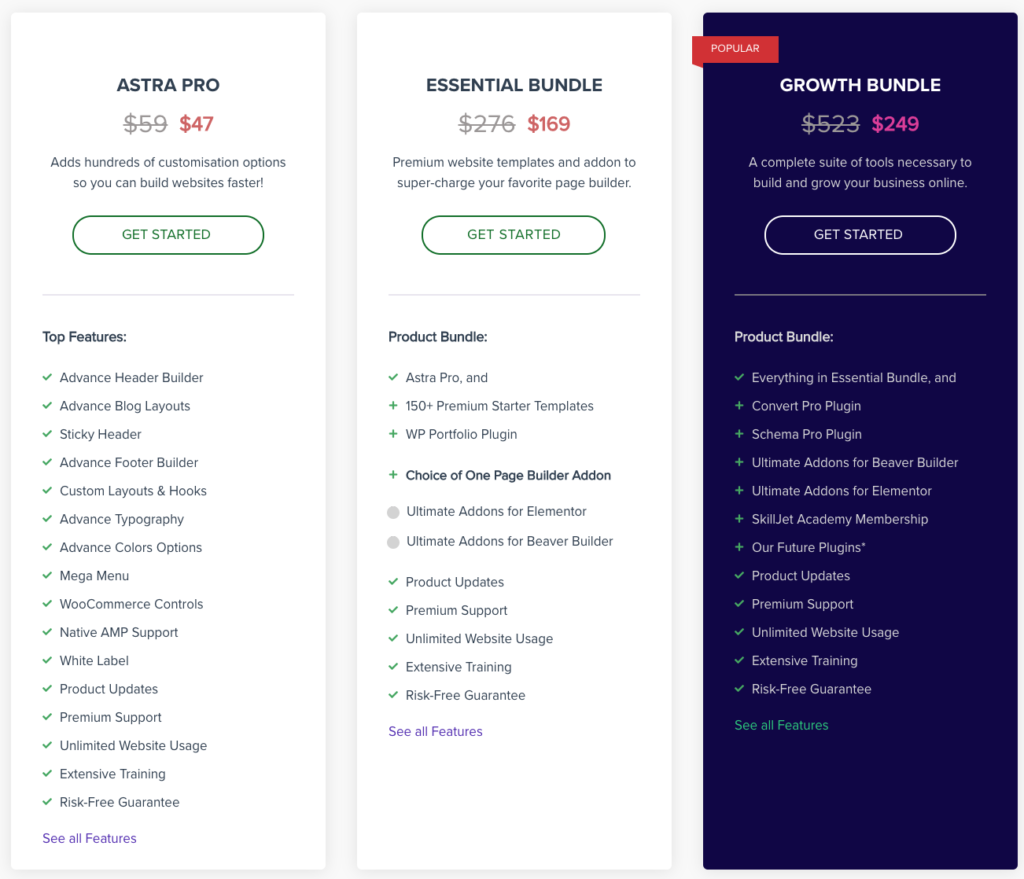
Task: Click Essential Bundle Get Started button
Action: click(513, 235)
